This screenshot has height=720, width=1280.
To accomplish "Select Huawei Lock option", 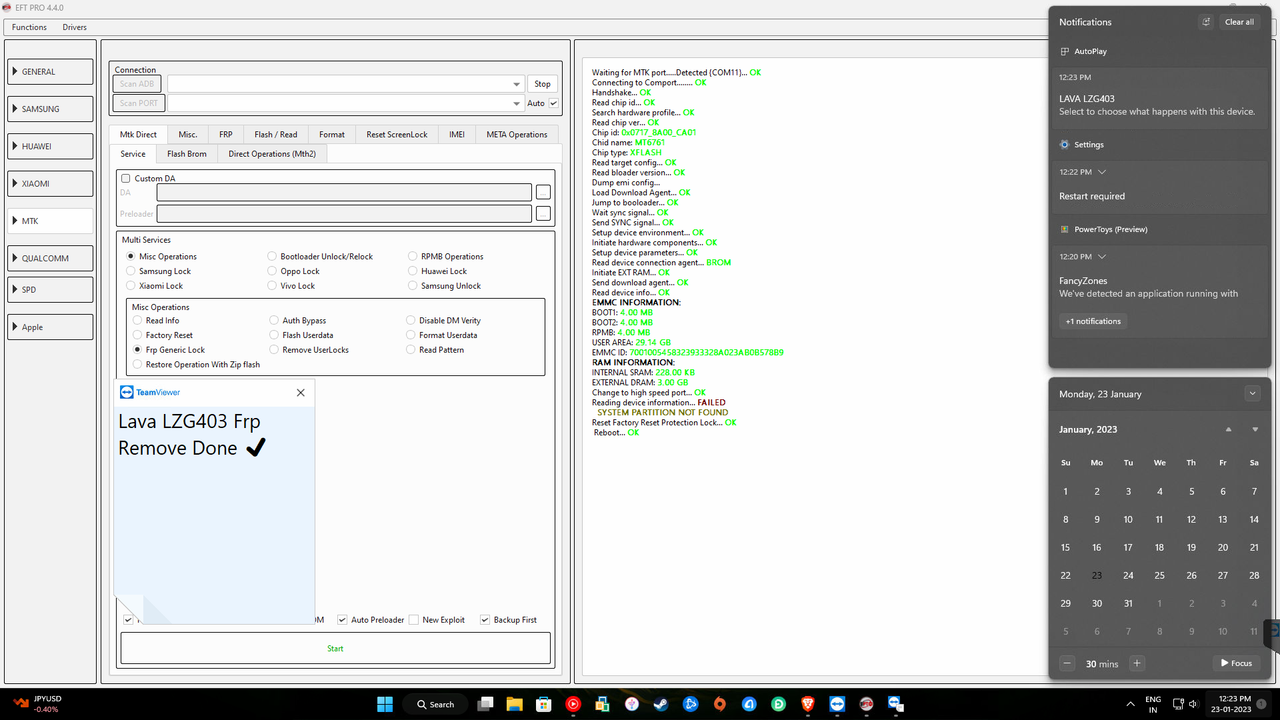I will point(412,271).
